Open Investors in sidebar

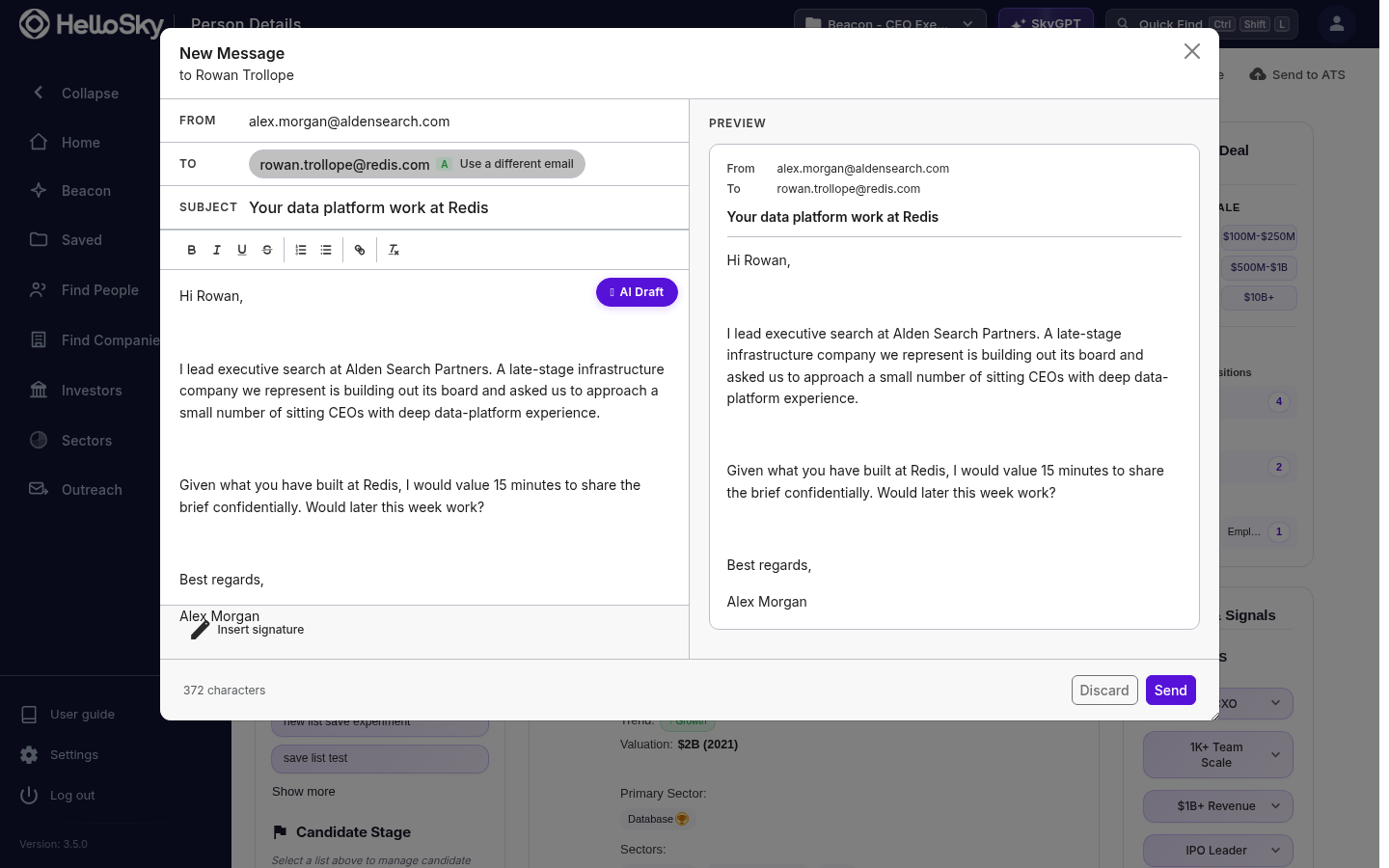[x=76, y=391]
